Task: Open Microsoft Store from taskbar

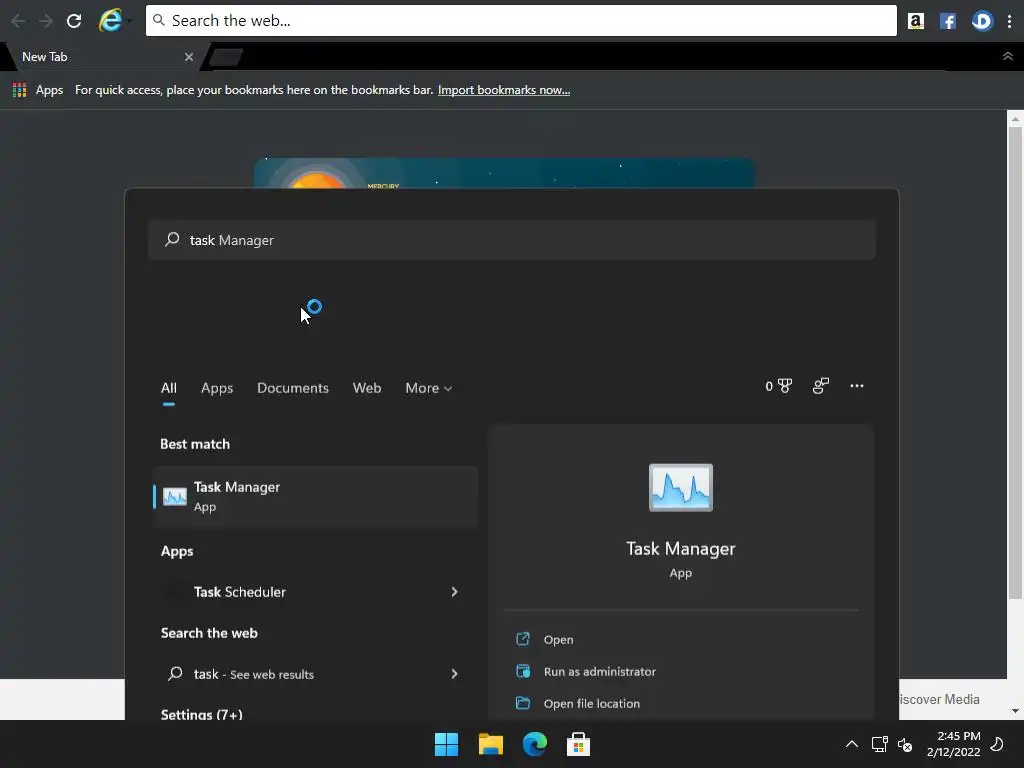Action: (x=578, y=744)
